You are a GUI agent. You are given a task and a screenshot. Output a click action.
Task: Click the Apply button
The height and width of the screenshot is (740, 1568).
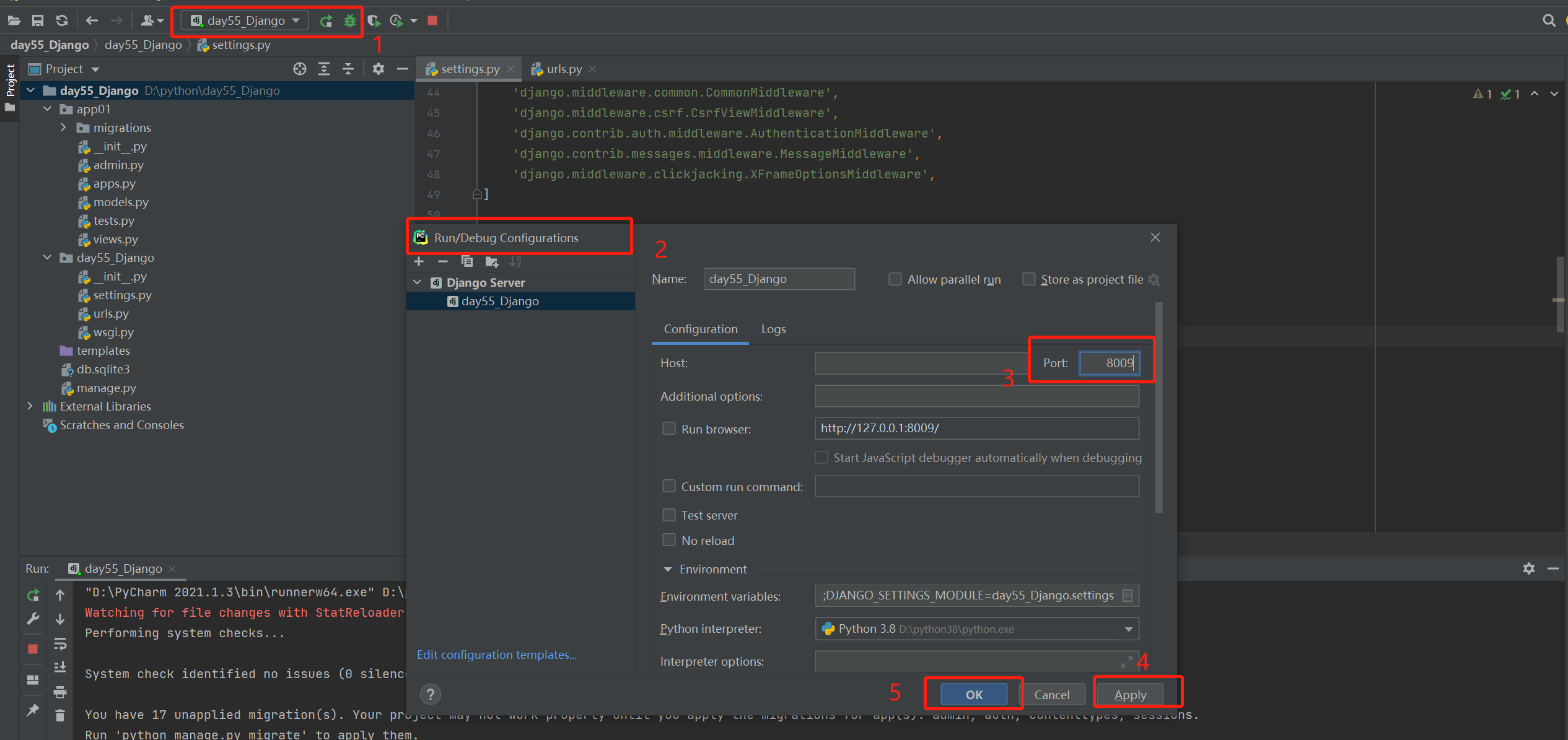(1130, 694)
